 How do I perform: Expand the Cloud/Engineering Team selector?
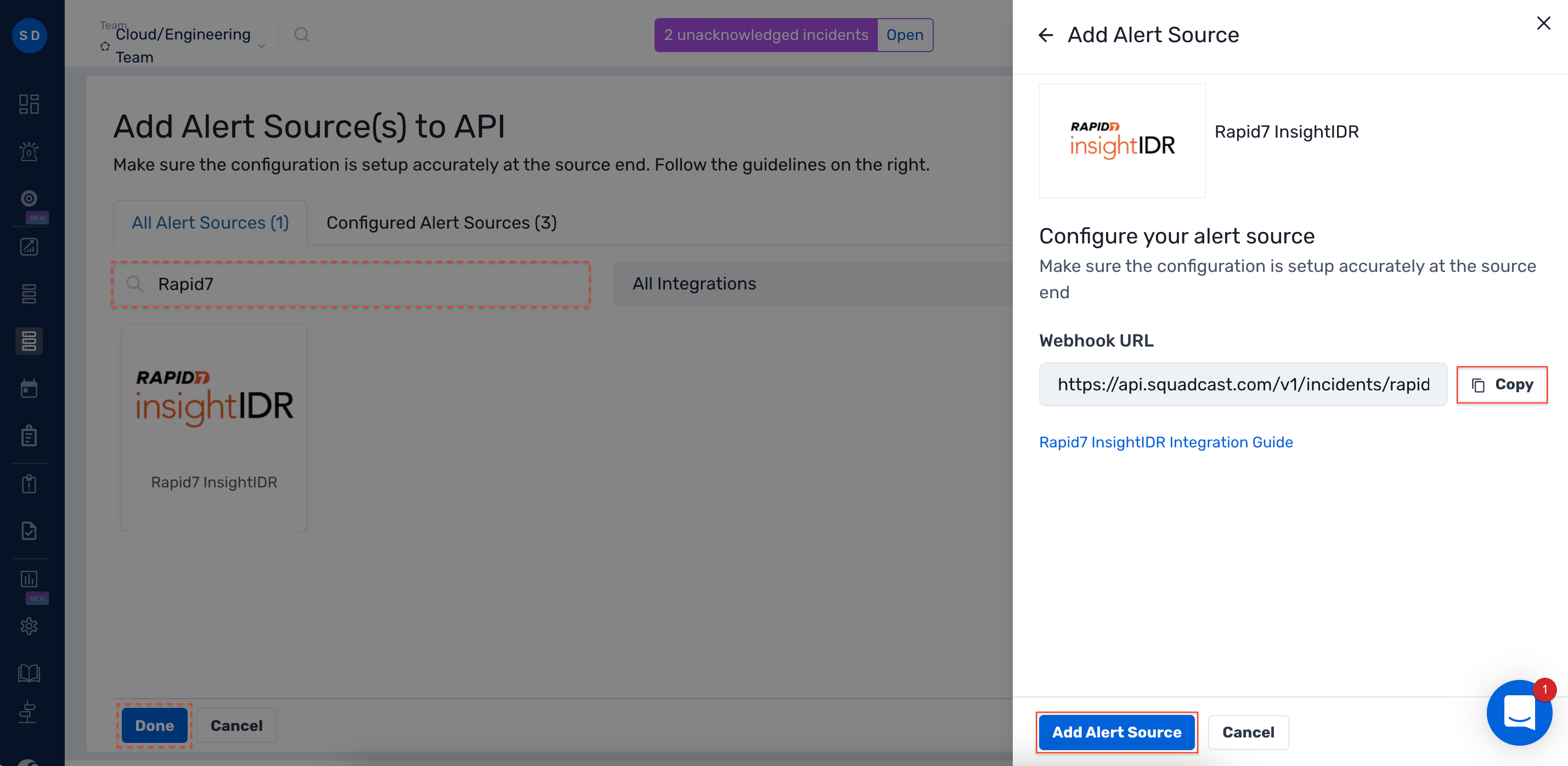pos(262,46)
